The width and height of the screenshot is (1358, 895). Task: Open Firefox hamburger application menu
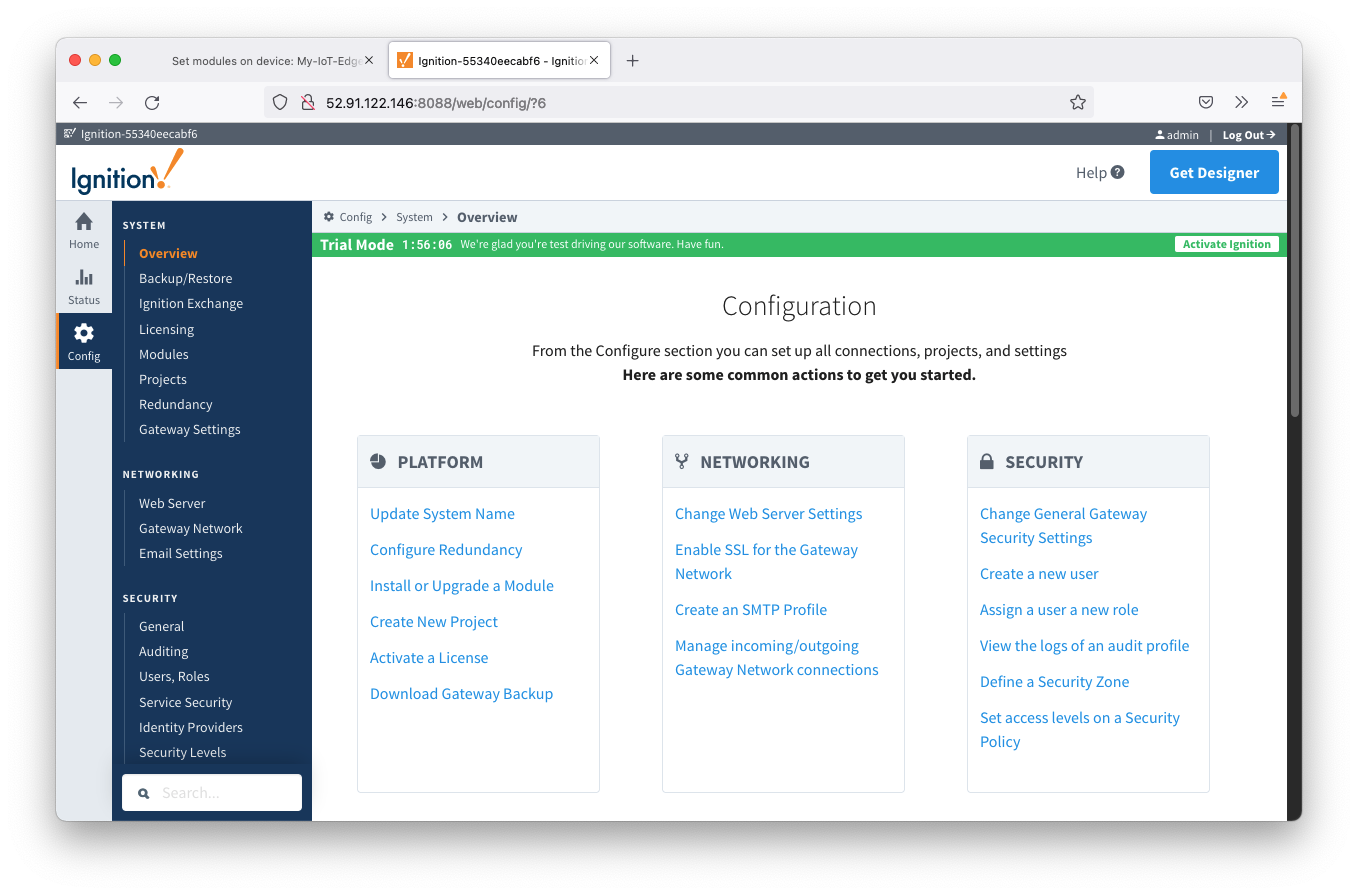1278,102
